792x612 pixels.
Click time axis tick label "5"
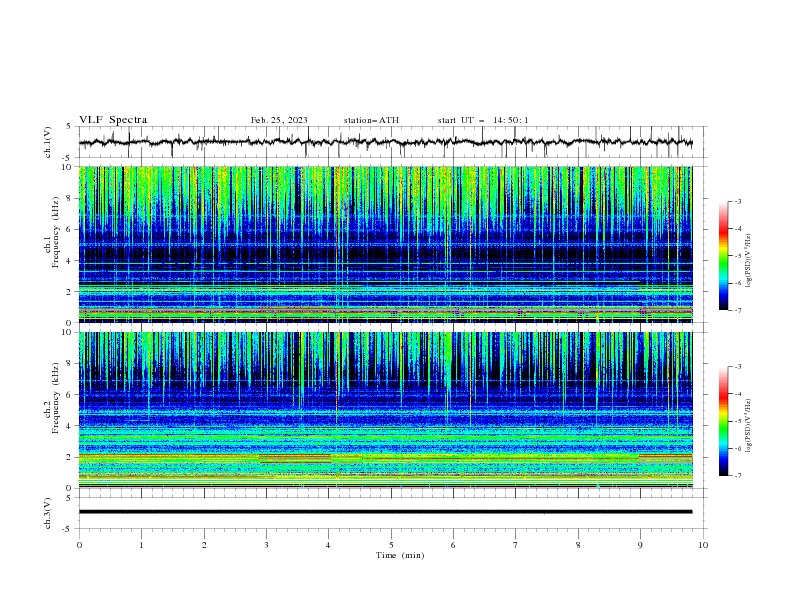391,545
